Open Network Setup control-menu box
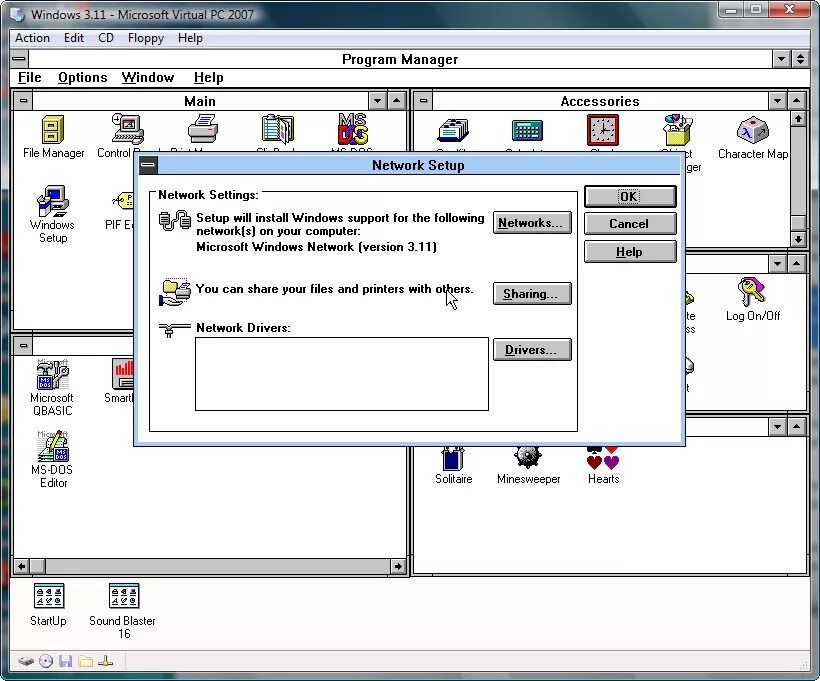 pos(148,166)
